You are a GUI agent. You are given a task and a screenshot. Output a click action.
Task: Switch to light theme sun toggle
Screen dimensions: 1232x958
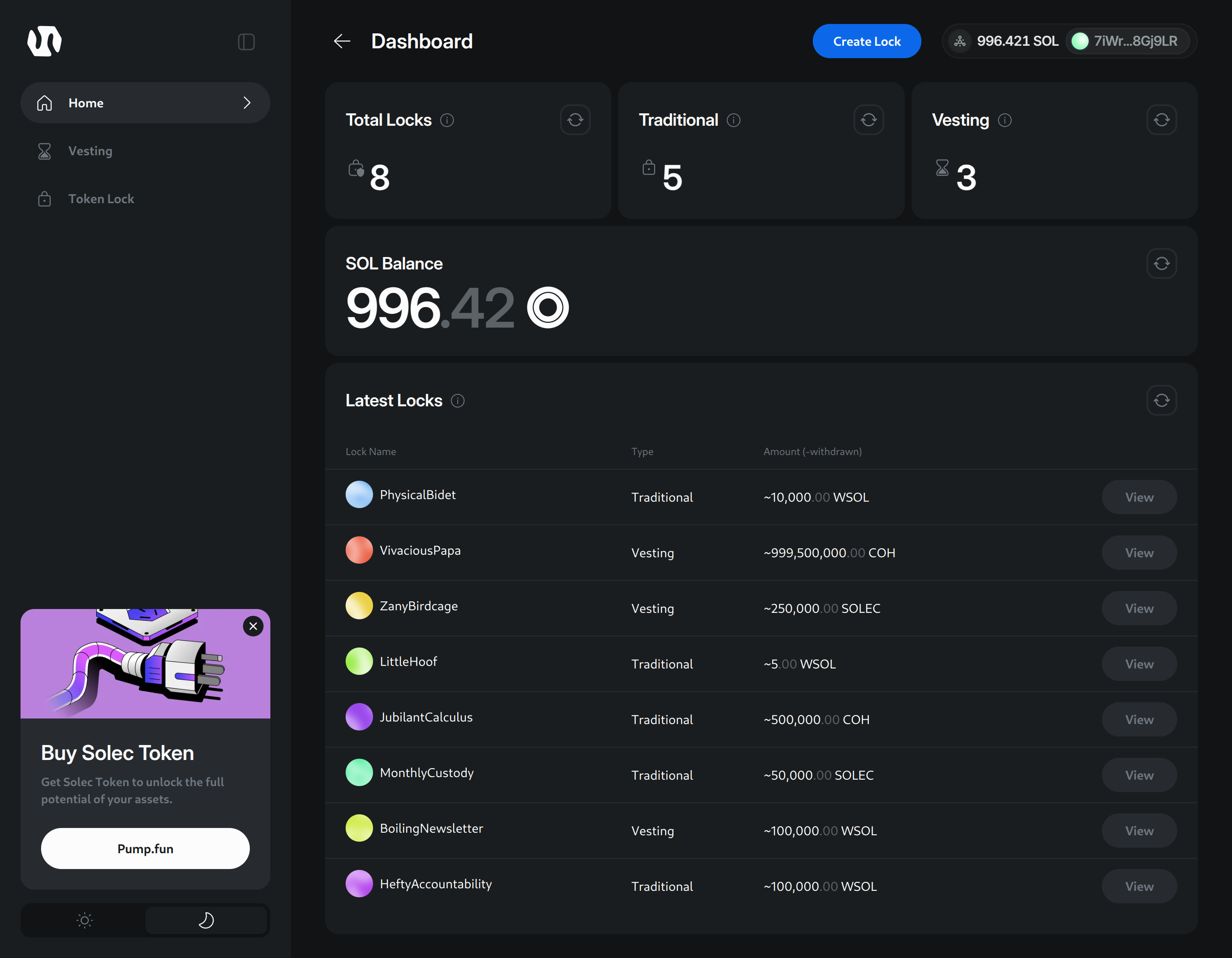[84, 920]
